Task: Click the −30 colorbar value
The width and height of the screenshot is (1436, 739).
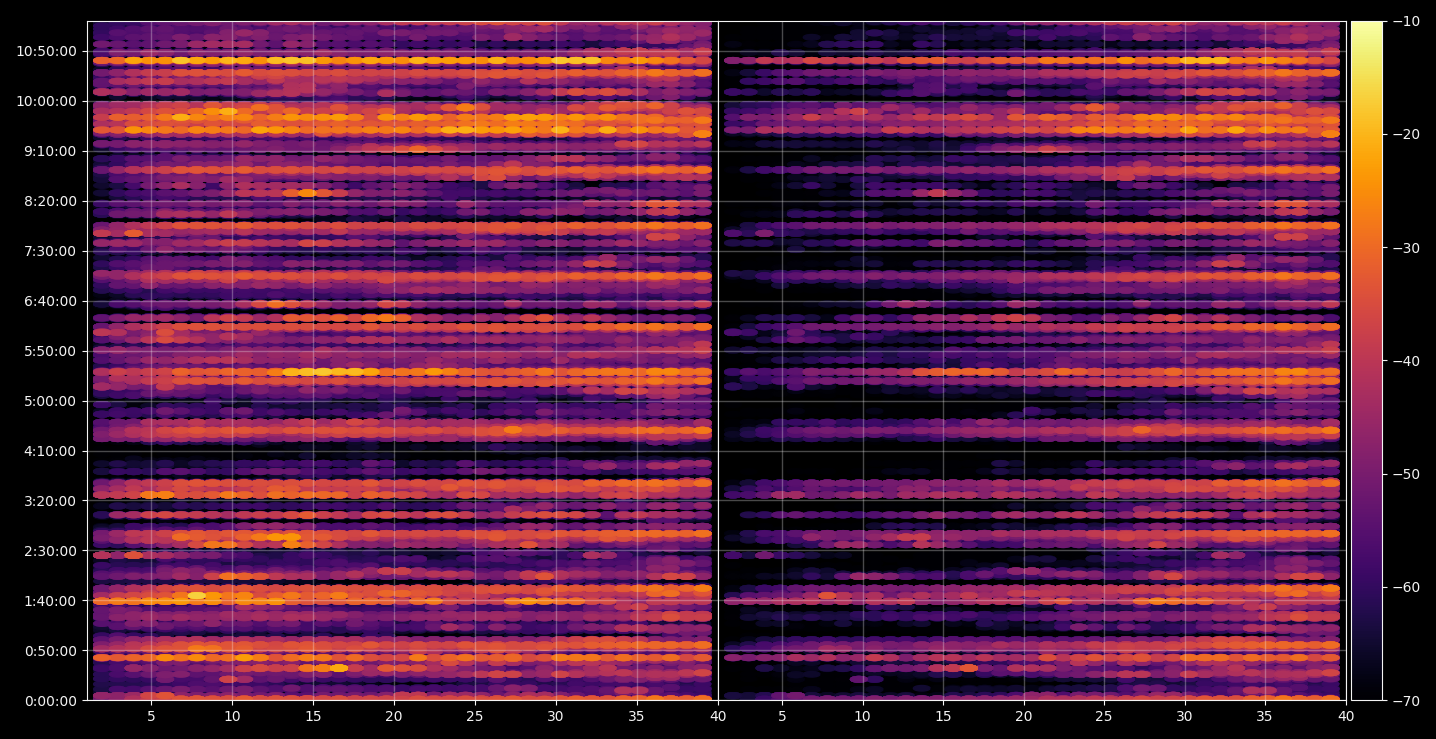Action: click(1405, 248)
